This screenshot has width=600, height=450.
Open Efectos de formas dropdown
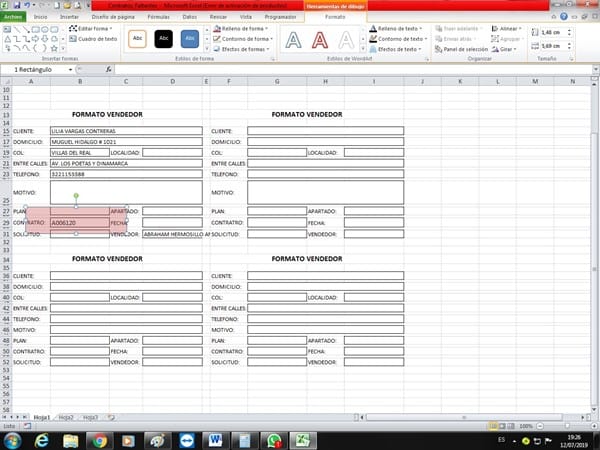click(241, 49)
